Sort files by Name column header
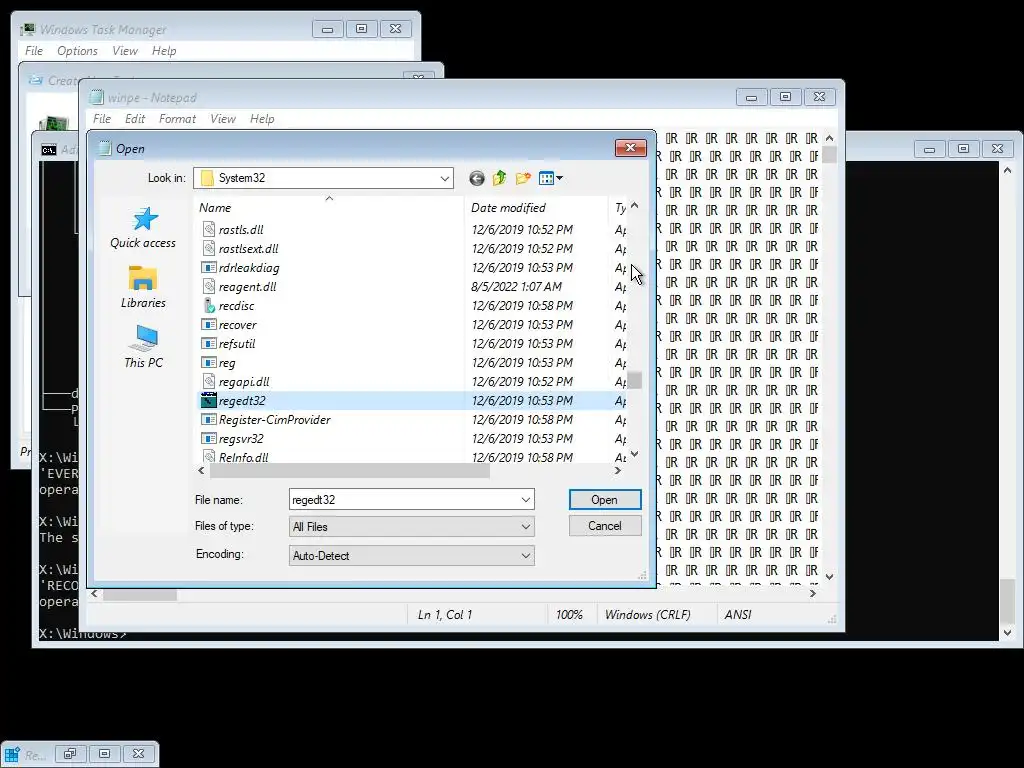 pos(329,208)
